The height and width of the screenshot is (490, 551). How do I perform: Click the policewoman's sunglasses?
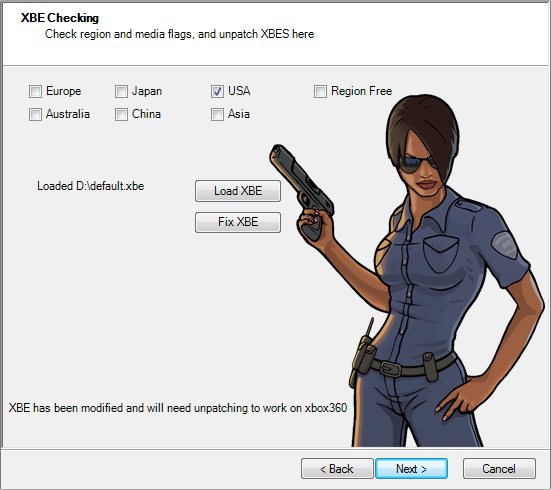[417, 164]
